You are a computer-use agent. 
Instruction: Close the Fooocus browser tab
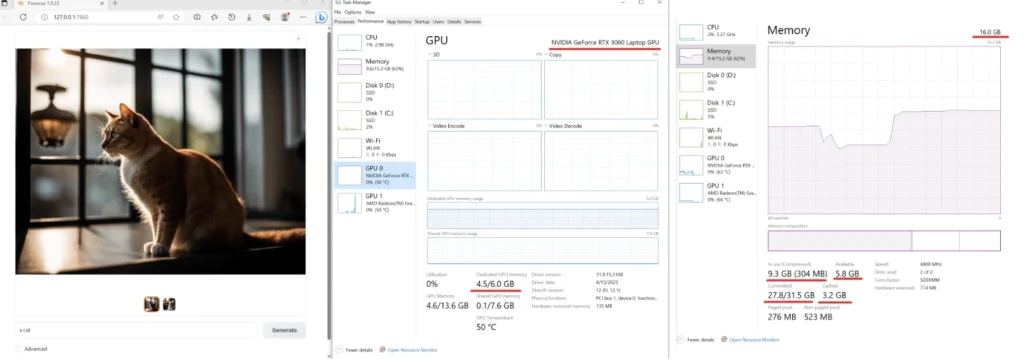(102, 3)
